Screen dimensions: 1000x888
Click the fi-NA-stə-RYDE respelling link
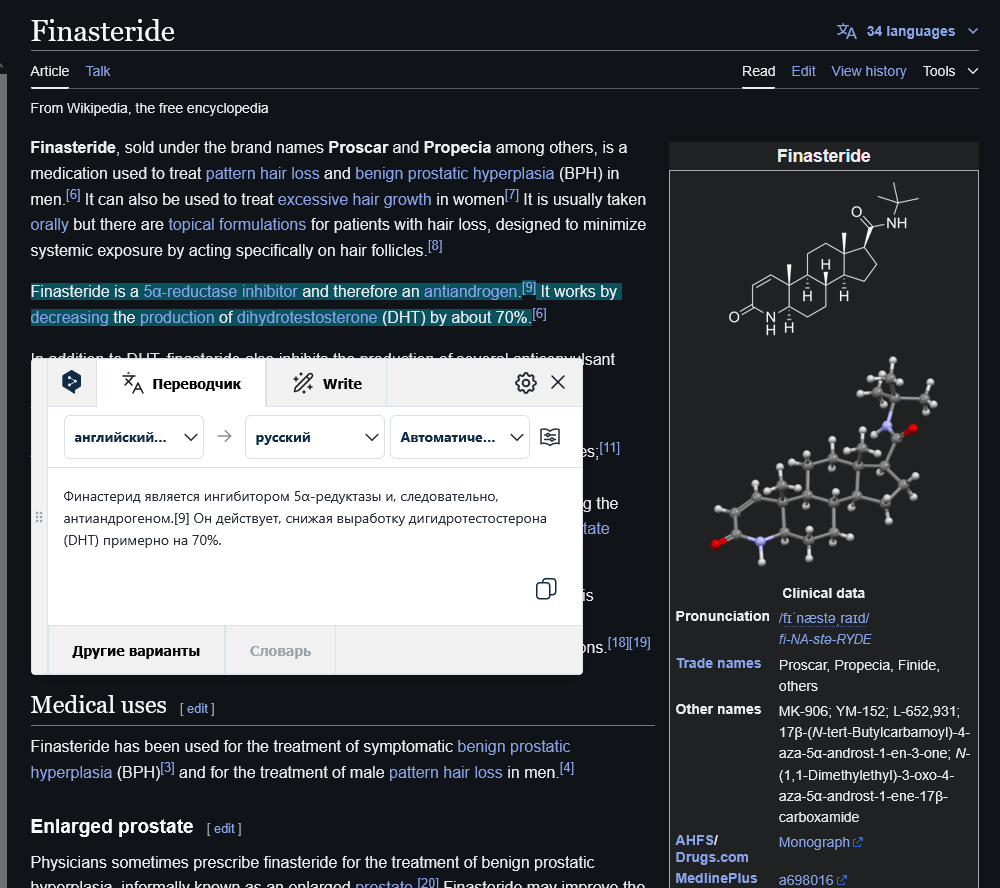pos(825,639)
